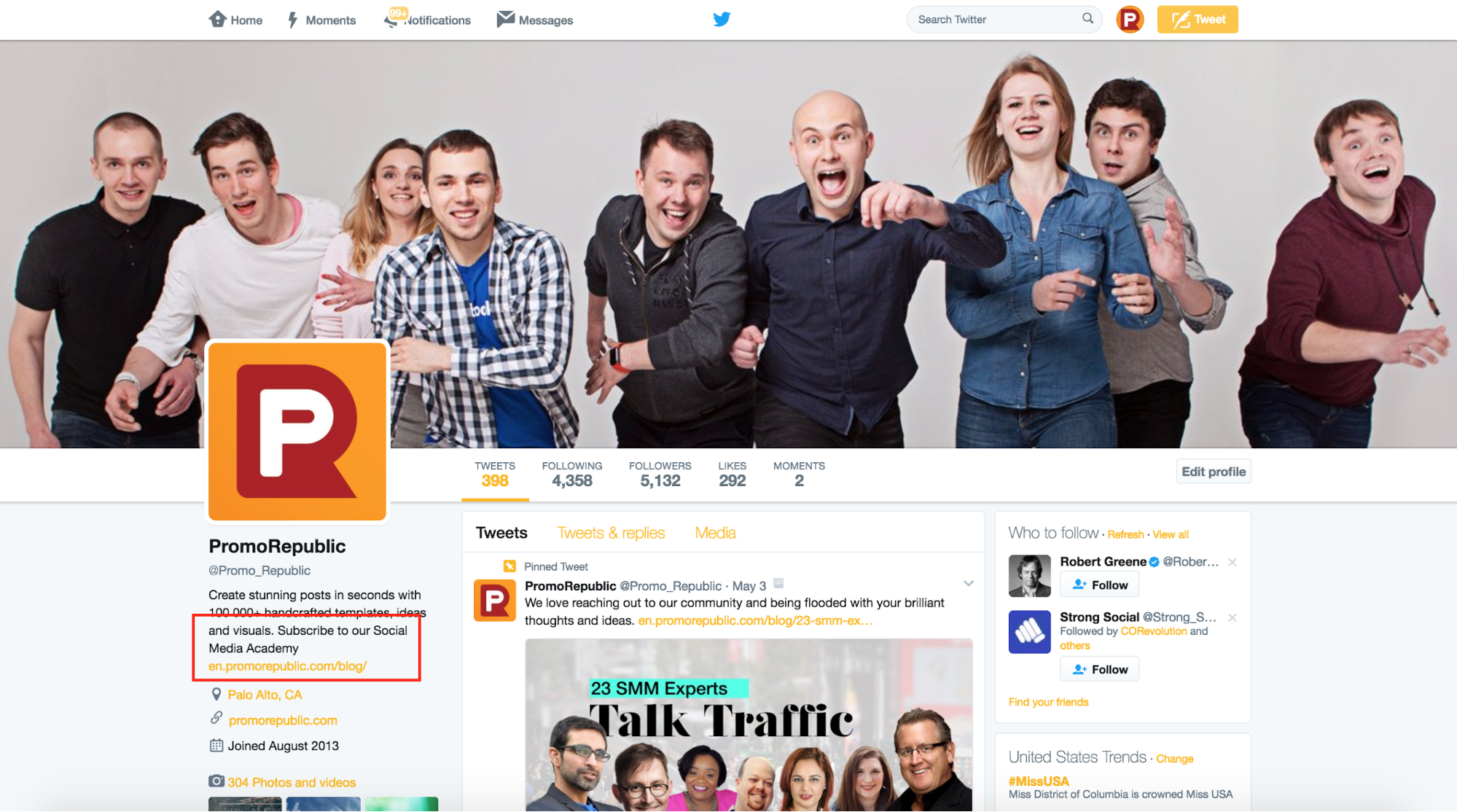Viewport: 1457px width, 812px height.
Task: Dismiss the Robert Greene suggestion
Action: point(1232,562)
